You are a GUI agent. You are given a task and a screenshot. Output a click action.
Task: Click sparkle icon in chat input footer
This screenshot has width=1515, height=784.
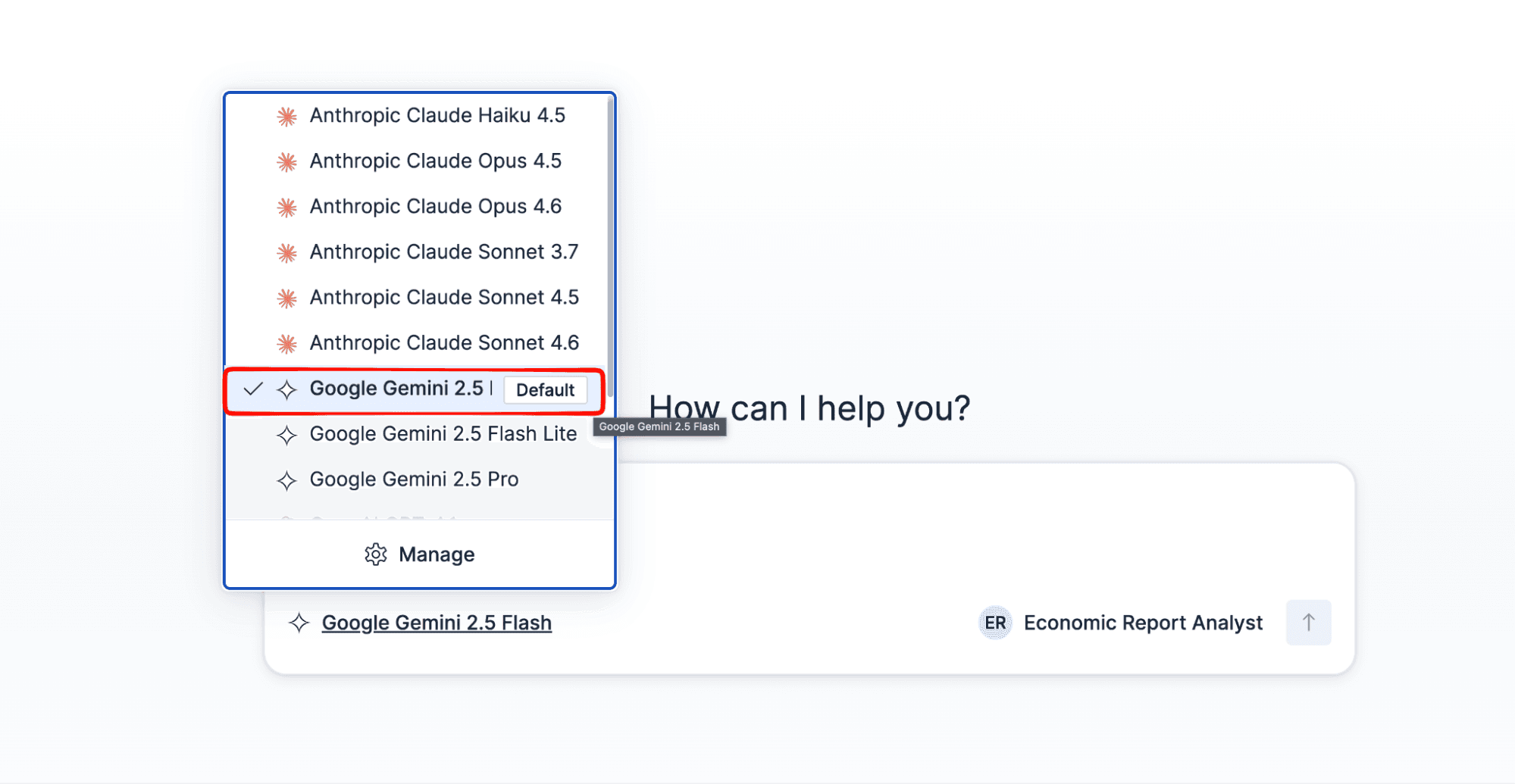[x=299, y=623]
